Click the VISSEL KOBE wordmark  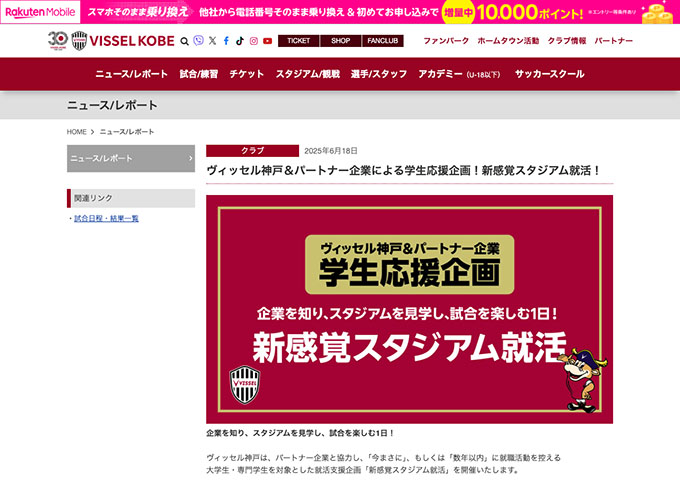coord(132,41)
